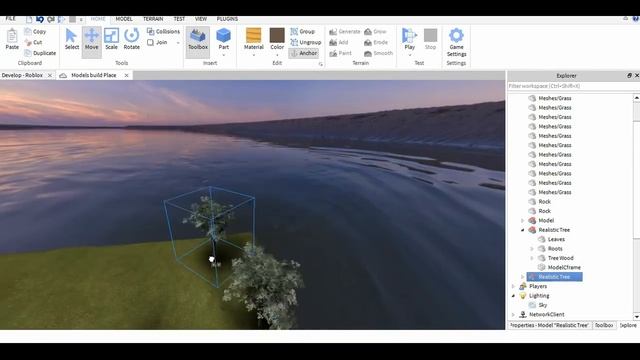
Task: Switch to the TERRAIN ribbon tab
Action: (x=153, y=19)
